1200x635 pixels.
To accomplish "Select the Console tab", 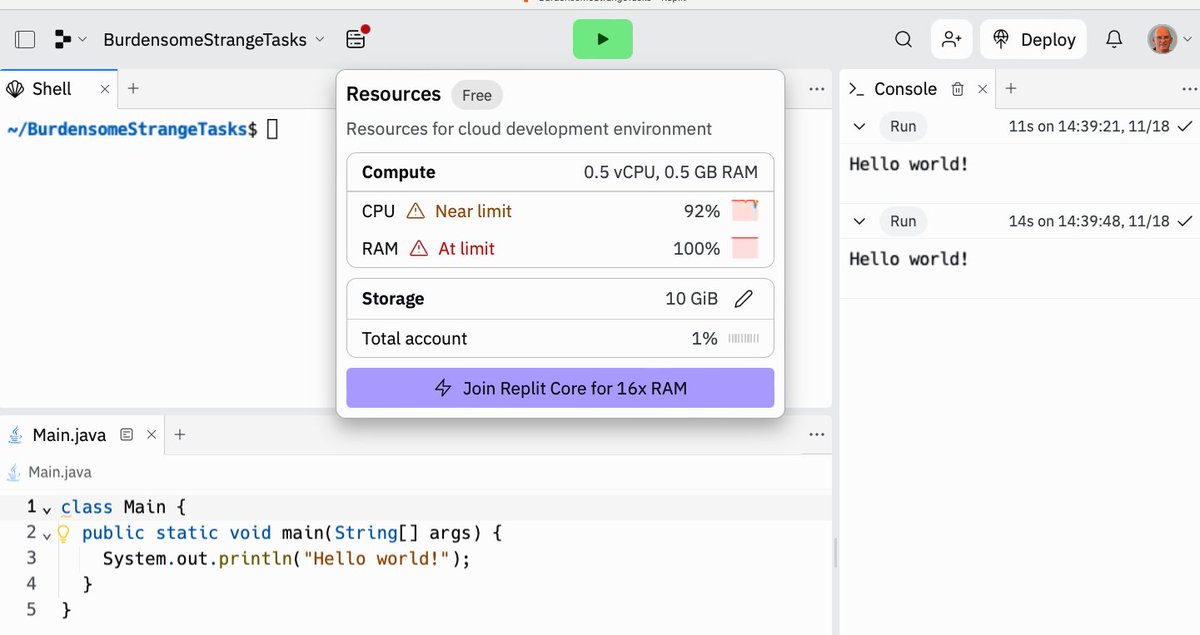I will (x=905, y=89).
